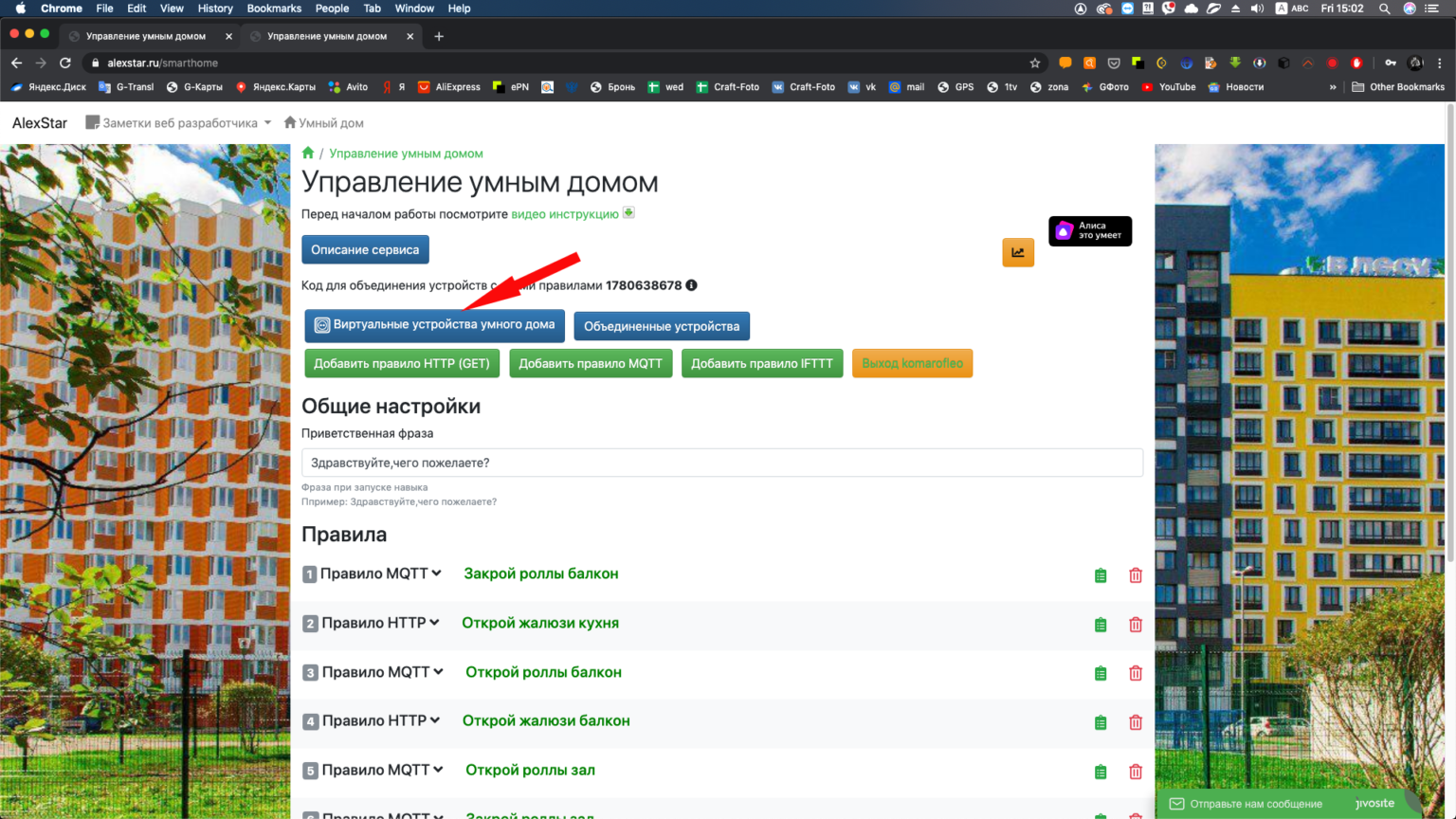Screen dimensions: 1456x819
Task: Expand rule 2 'Правило HTTP' chevron
Action: (435, 622)
